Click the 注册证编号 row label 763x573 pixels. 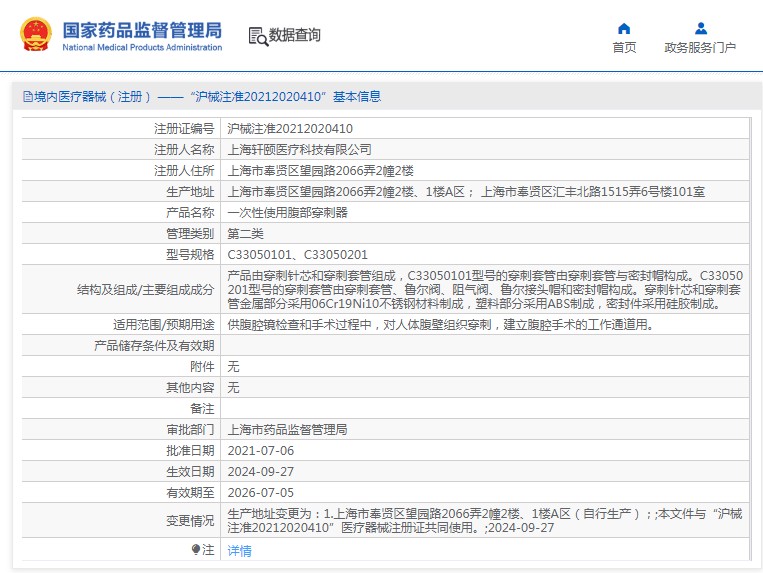[184, 128]
